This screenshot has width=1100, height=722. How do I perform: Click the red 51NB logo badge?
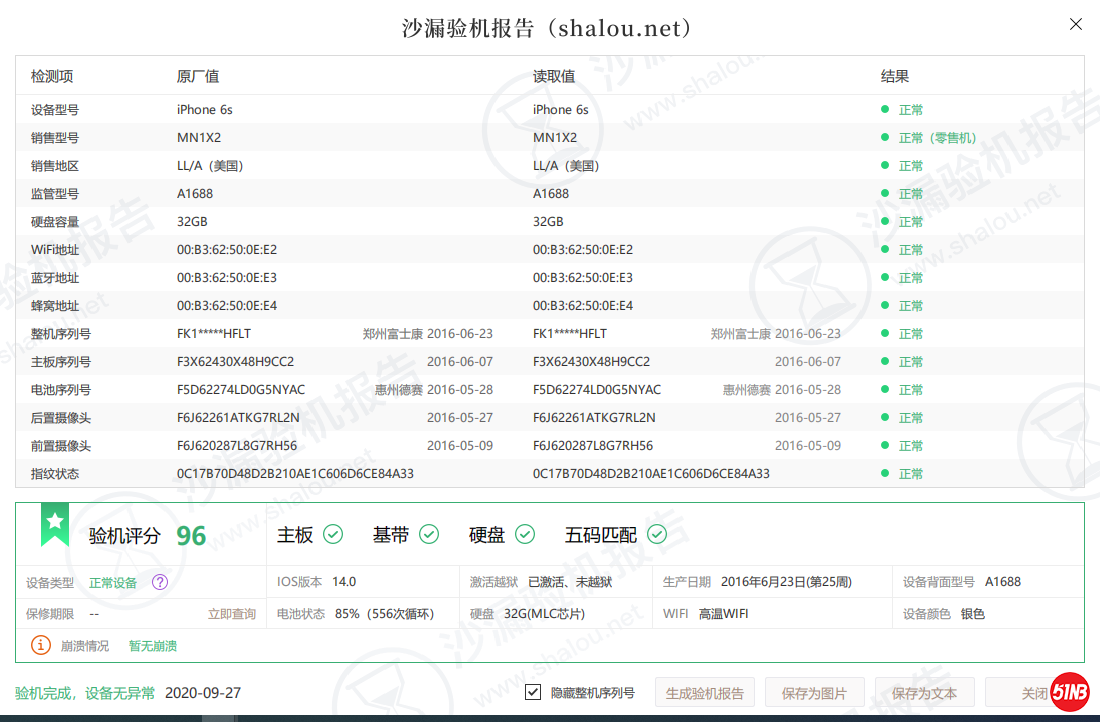tap(1069, 693)
